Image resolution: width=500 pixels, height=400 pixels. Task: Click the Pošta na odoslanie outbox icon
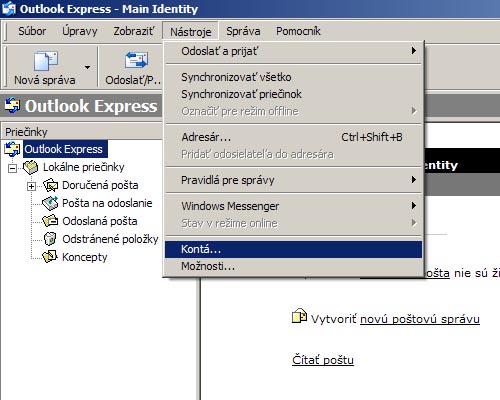click(x=50, y=203)
